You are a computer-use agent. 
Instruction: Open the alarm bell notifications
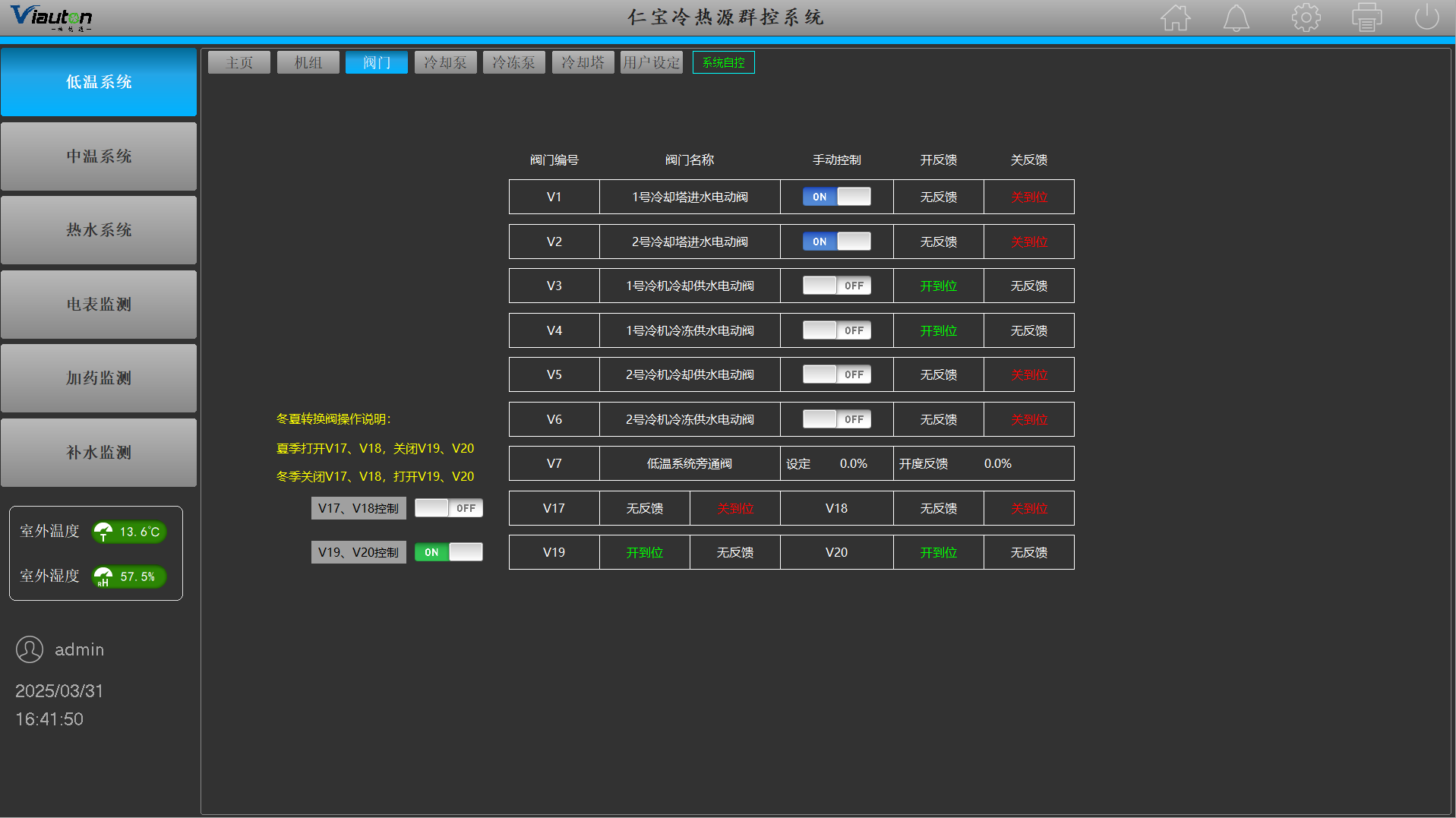[1236, 17]
